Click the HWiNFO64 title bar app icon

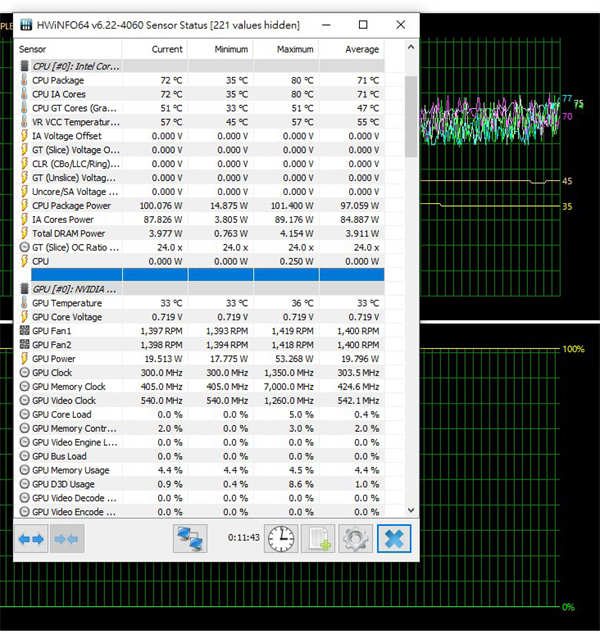coord(26,25)
